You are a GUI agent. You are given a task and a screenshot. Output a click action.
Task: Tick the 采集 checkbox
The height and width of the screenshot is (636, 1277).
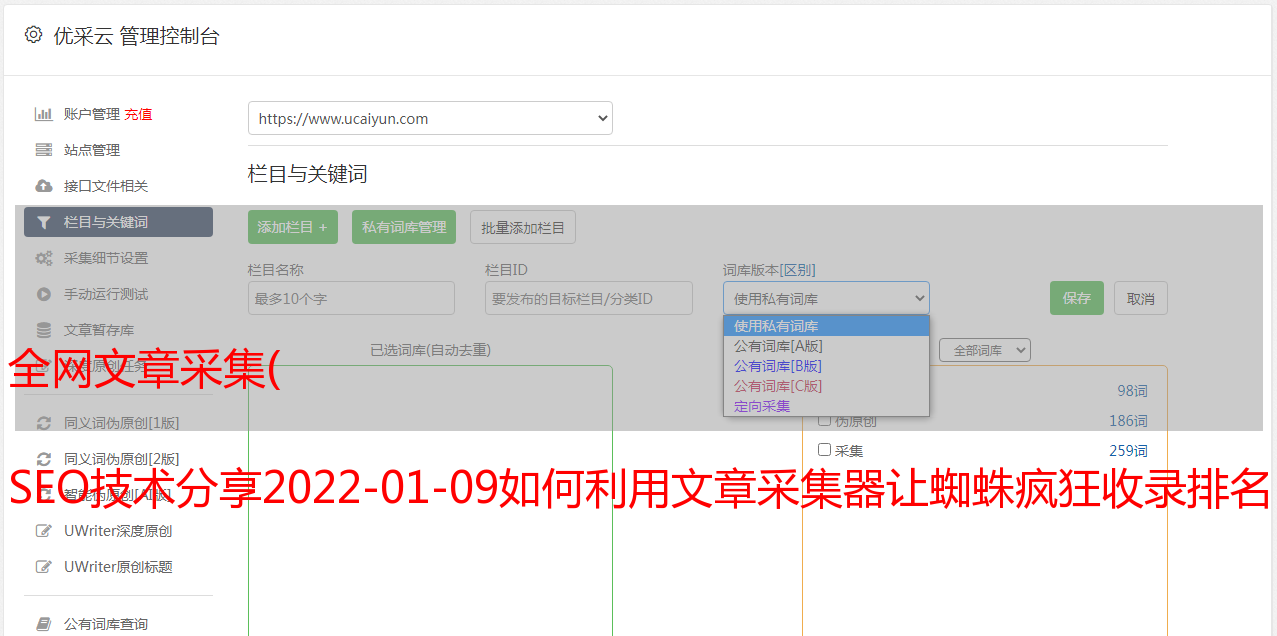pyautogui.click(x=825, y=450)
